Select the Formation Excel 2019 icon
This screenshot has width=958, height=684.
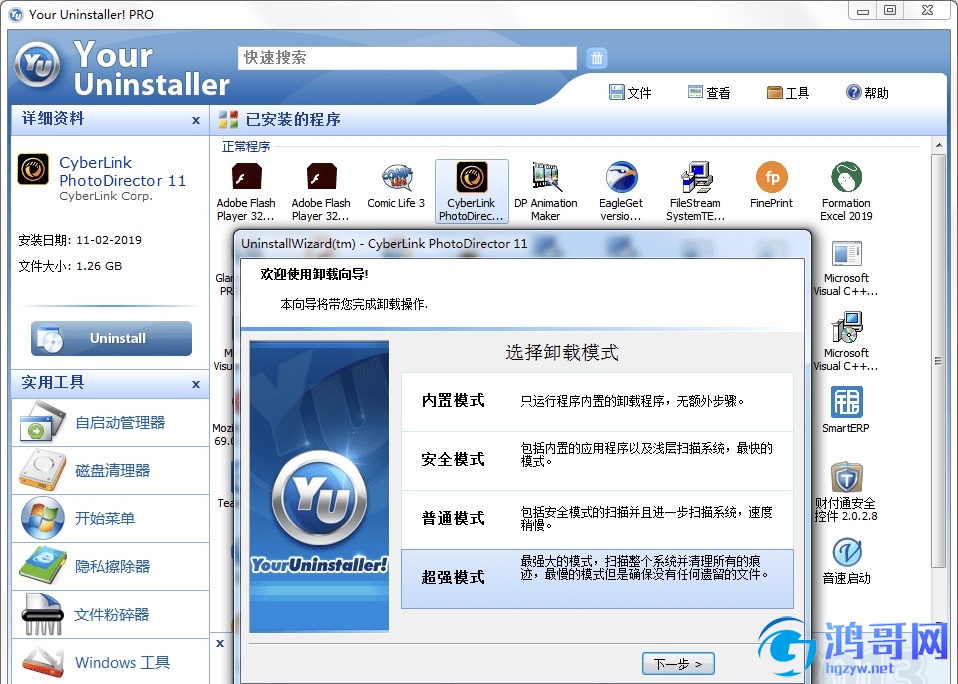(846, 177)
